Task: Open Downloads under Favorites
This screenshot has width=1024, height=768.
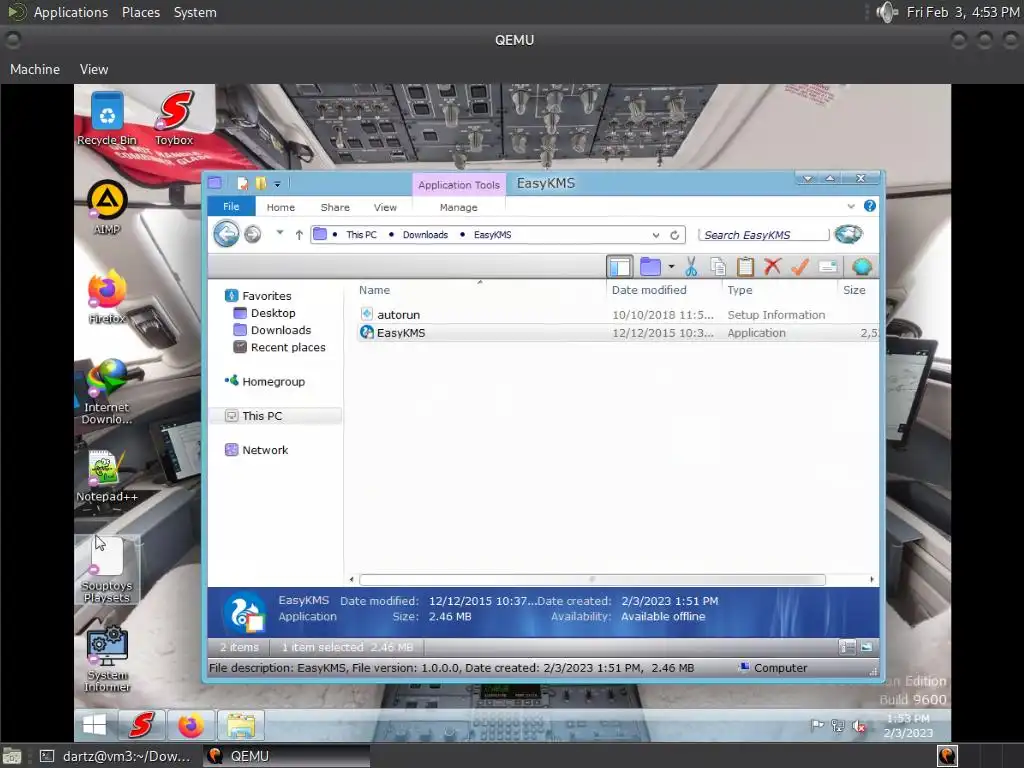Action: [280, 330]
